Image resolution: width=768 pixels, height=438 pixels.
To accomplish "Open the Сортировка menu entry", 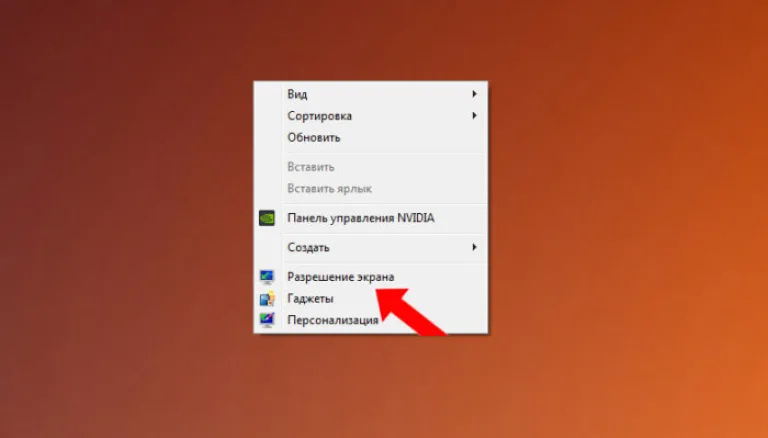I will (370, 116).
